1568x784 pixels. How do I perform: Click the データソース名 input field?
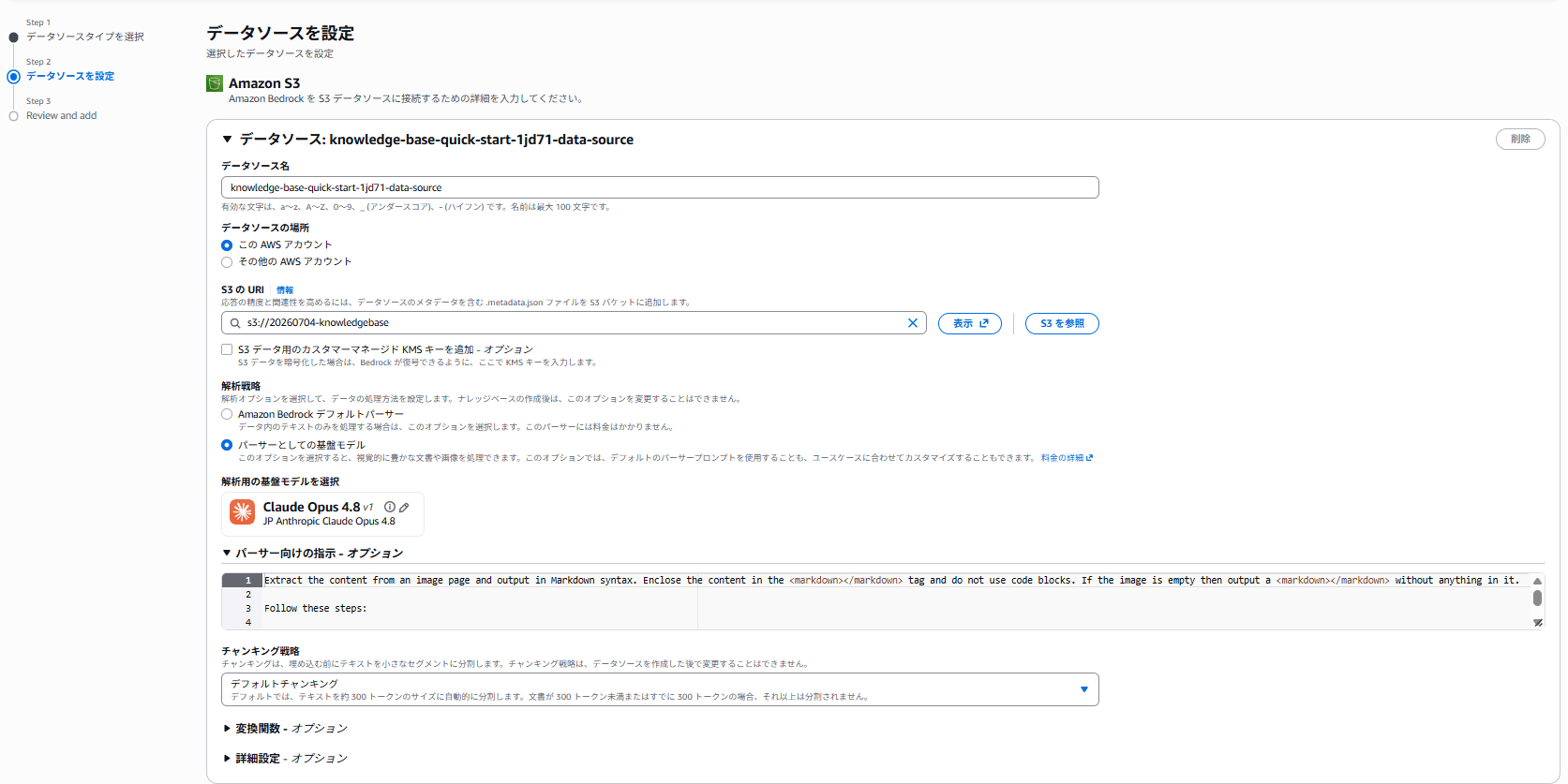(660, 187)
